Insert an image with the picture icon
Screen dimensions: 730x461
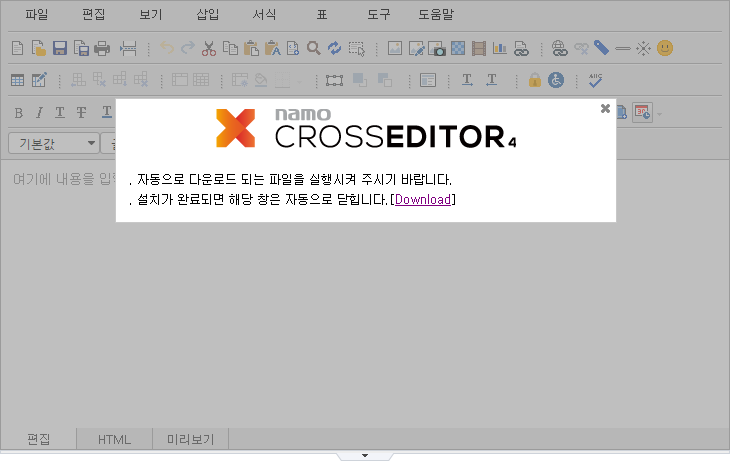(395, 48)
